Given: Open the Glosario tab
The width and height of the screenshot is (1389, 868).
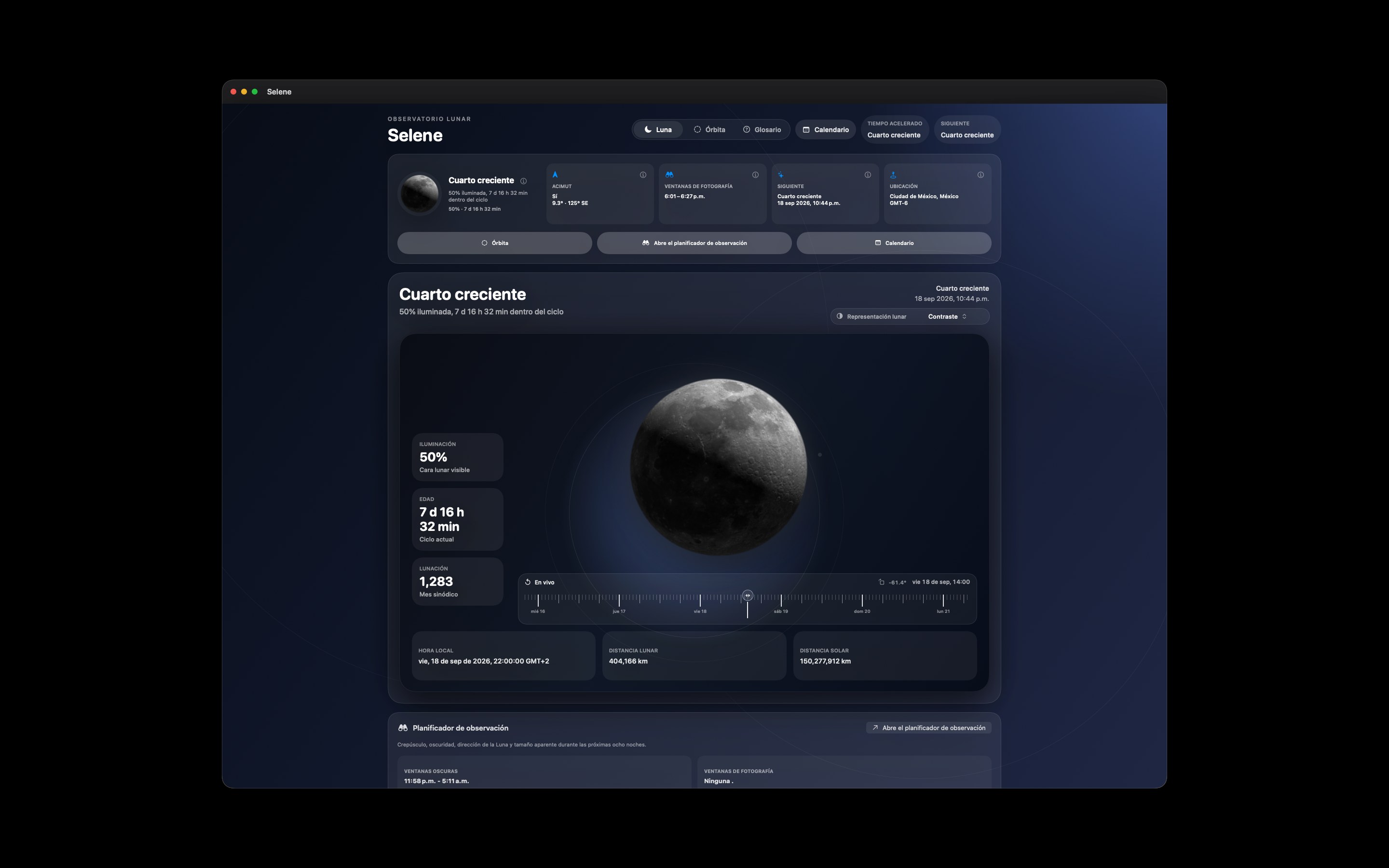Looking at the screenshot, I should (762, 130).
